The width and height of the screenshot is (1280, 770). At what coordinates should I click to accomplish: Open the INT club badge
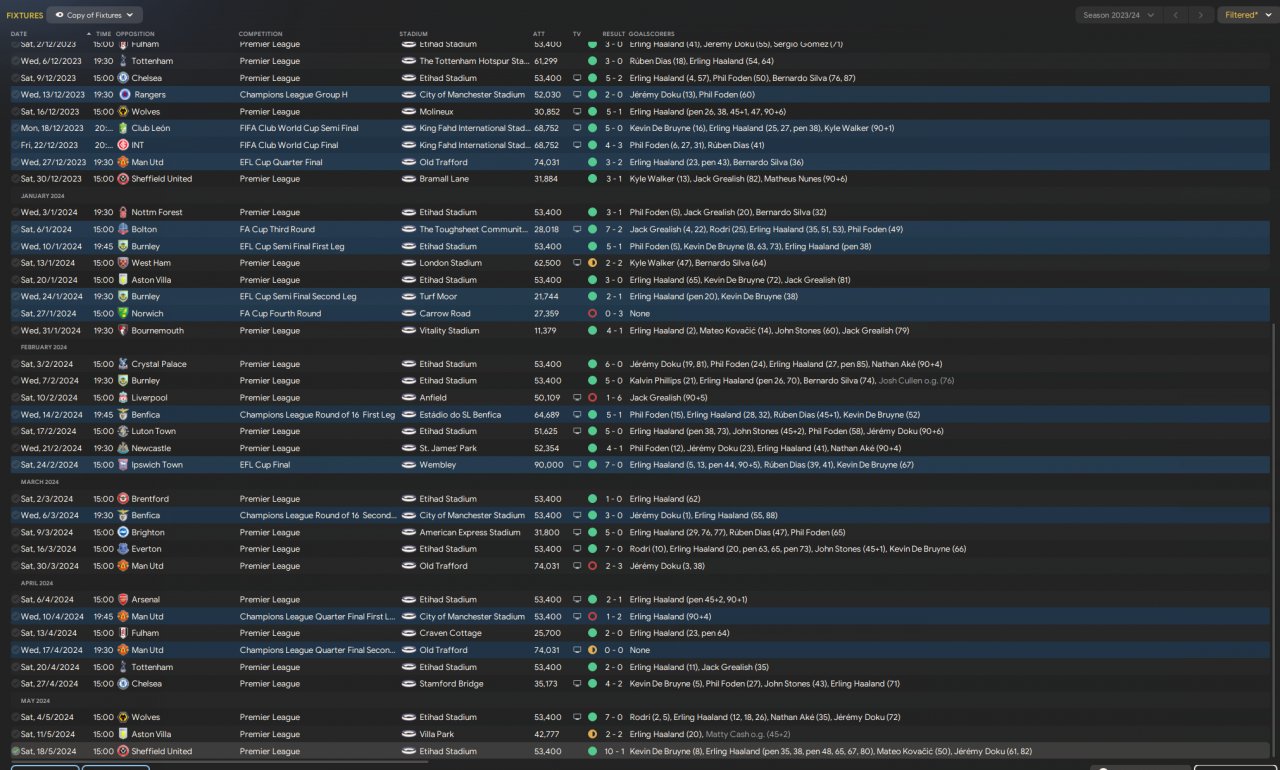(x=123, y=145)
